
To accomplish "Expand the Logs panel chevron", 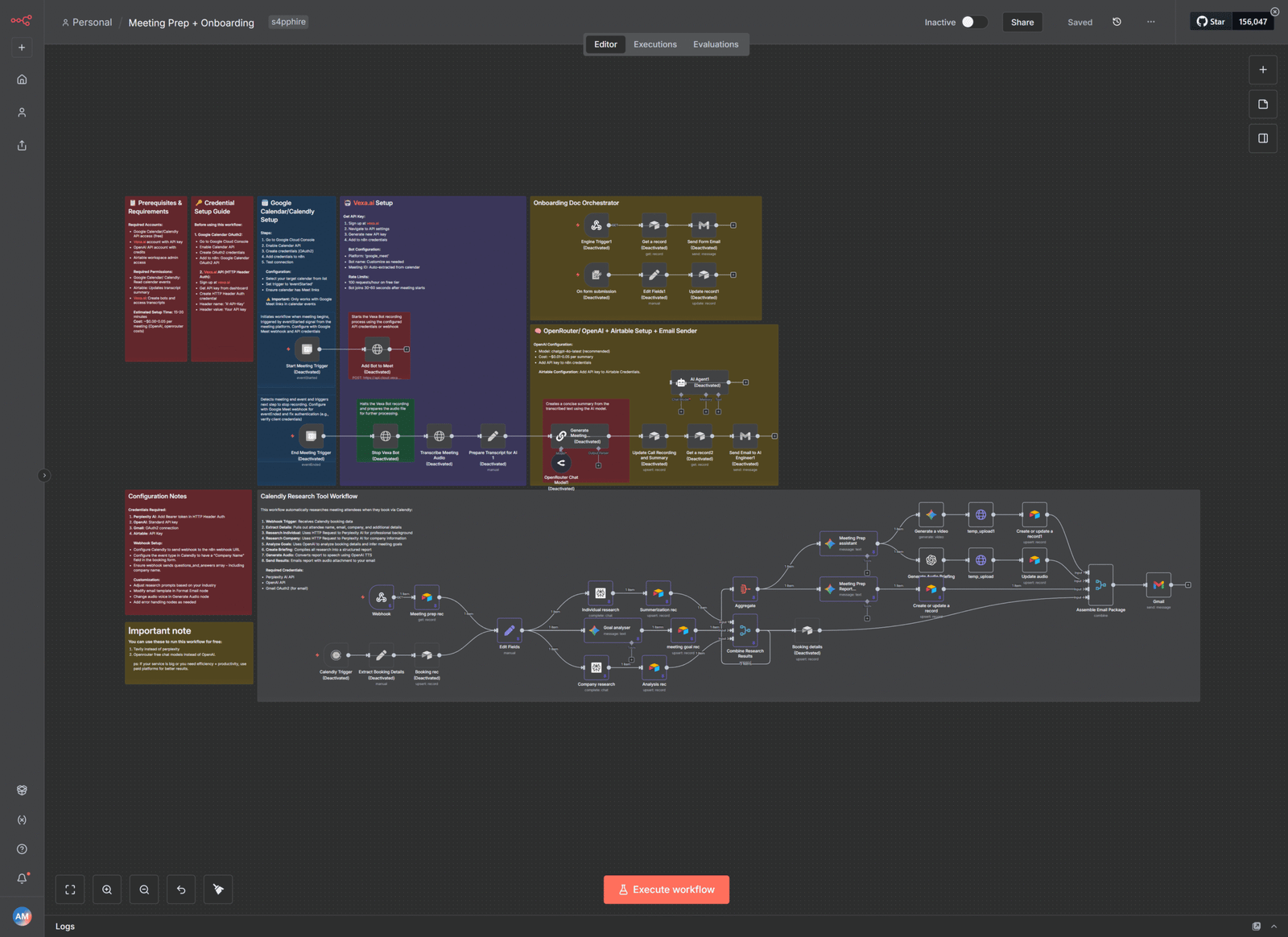I will pyautogui.click(x=1274, y=927).
